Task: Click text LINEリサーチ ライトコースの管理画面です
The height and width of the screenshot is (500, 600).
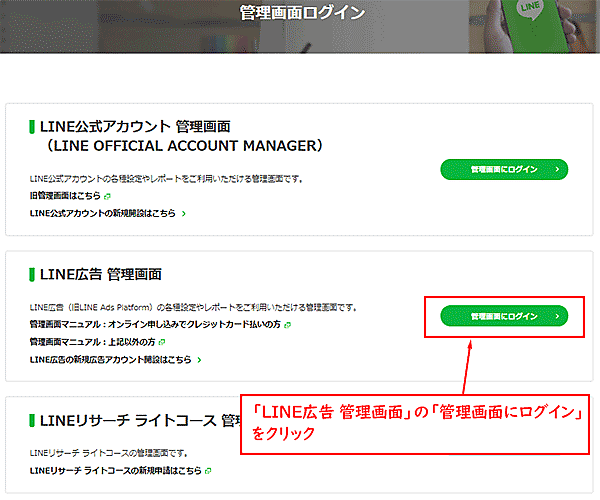Action: click(109, 453)
